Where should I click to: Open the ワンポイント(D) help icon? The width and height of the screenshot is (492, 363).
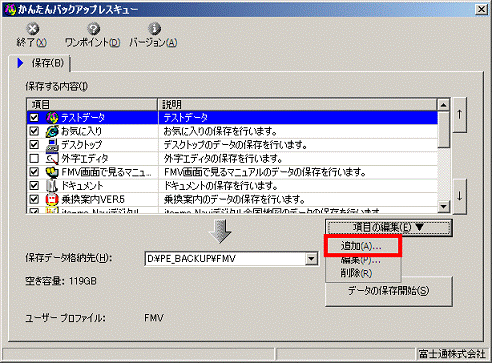click(x=93, y=29)
